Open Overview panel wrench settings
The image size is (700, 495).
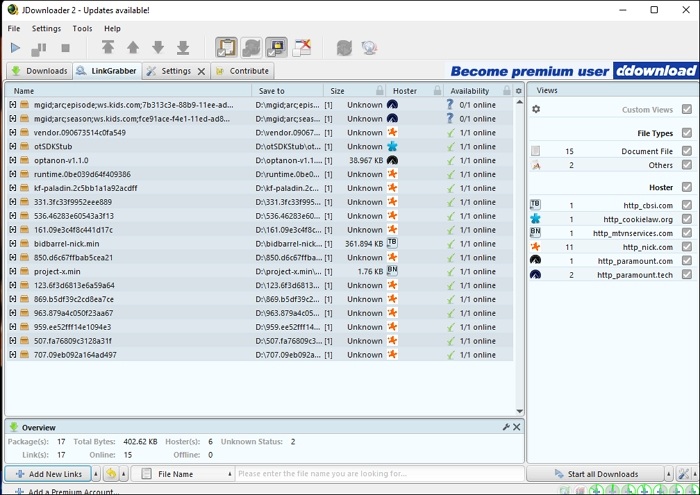[506, 427]
